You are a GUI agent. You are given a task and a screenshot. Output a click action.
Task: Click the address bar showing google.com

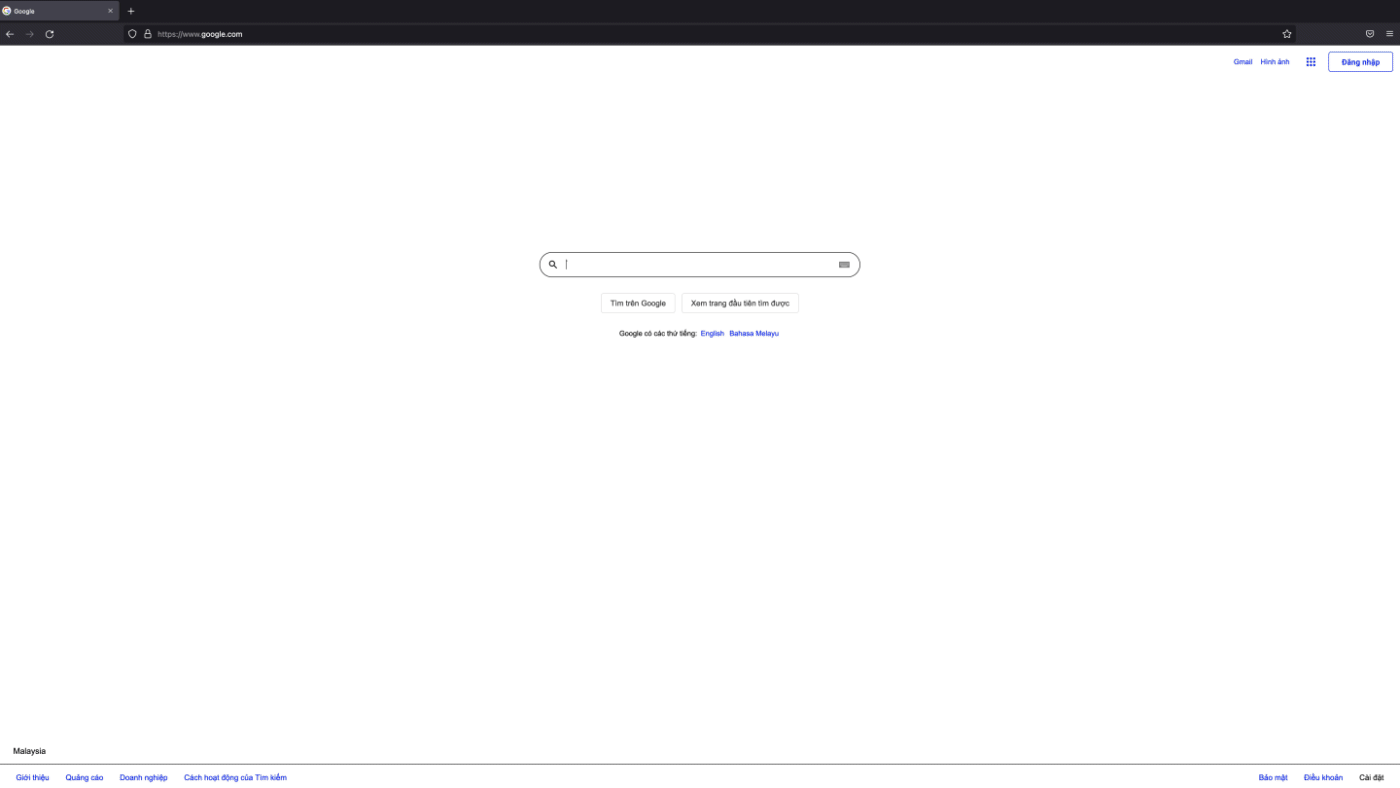710,34
